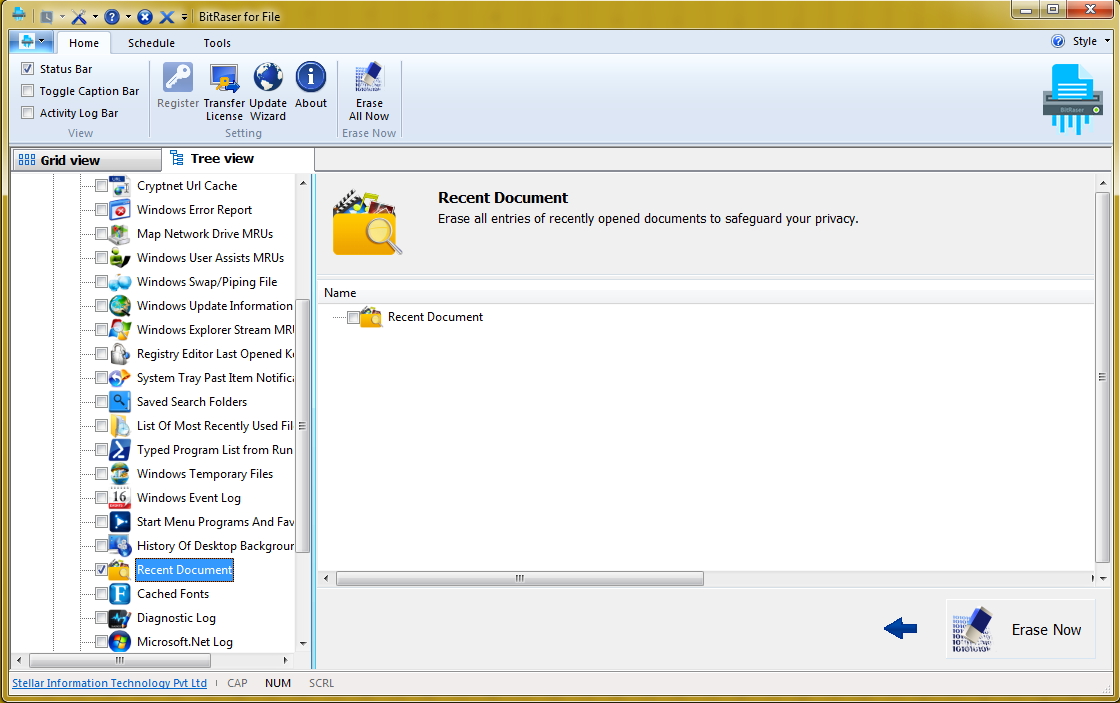Click the left tree vertical scrollbar thumb
1120x703 pixels.
point(303,426)
